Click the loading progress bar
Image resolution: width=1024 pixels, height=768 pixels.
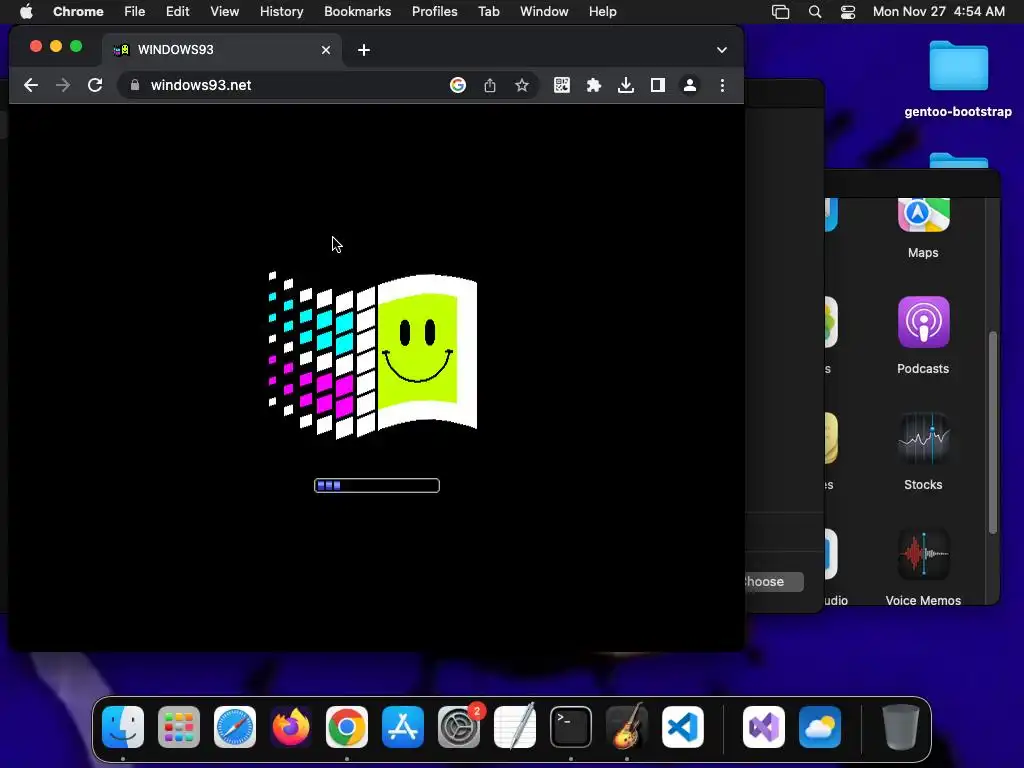(x=377, y=485)
